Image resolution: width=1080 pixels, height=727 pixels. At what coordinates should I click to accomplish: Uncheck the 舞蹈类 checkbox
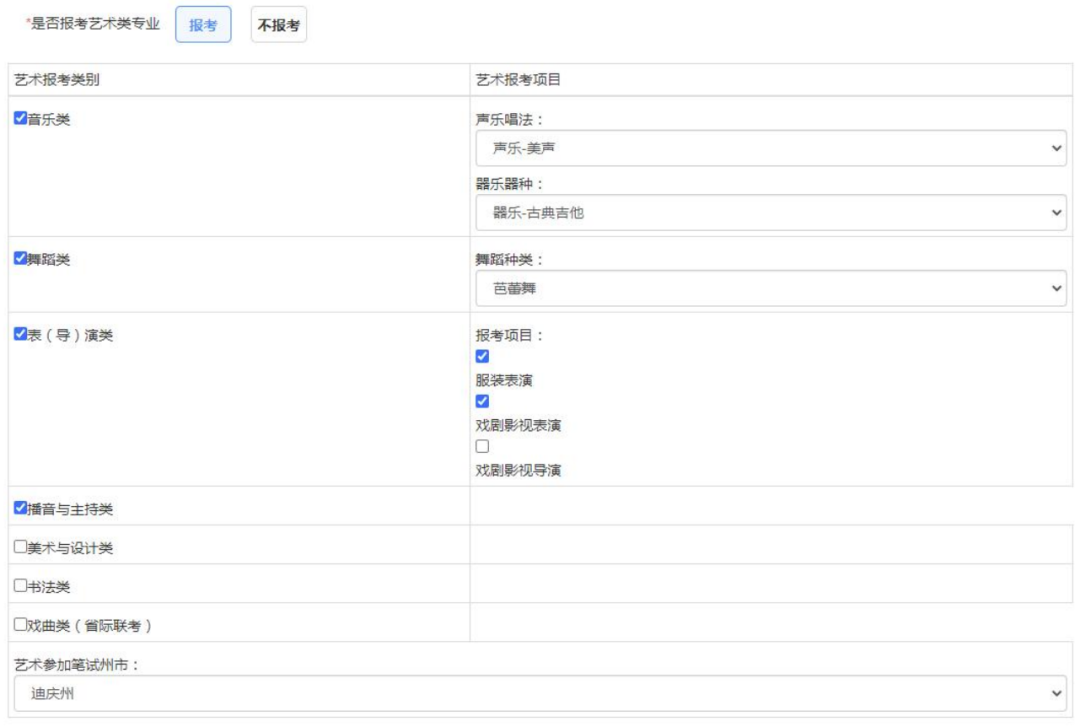point(20,259)
